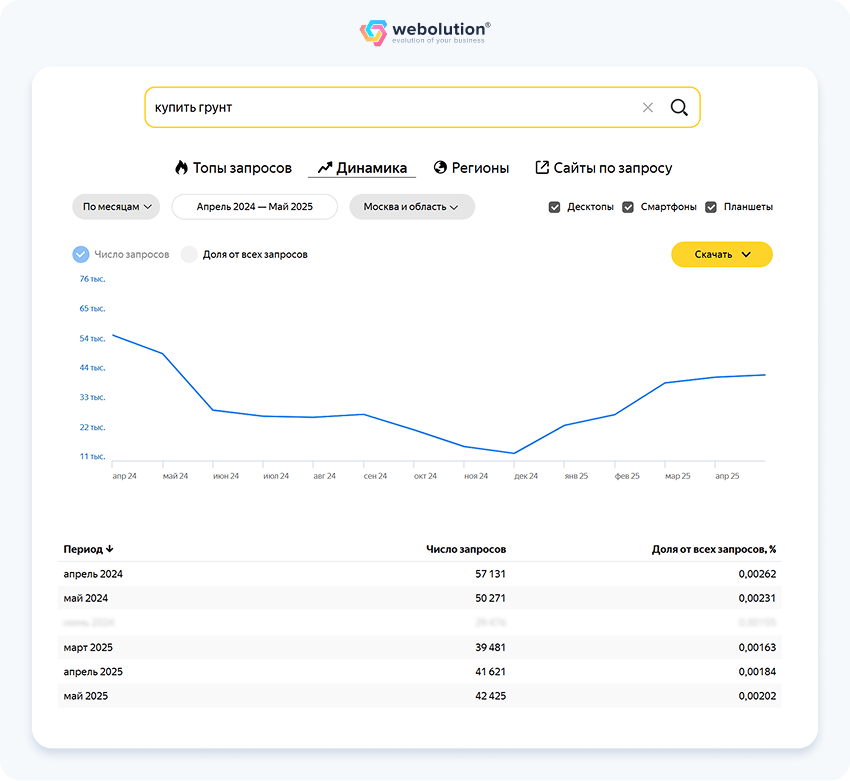850x781 pixels.
Task: Click the flame icon for top queries
Action: click(181, 168)
